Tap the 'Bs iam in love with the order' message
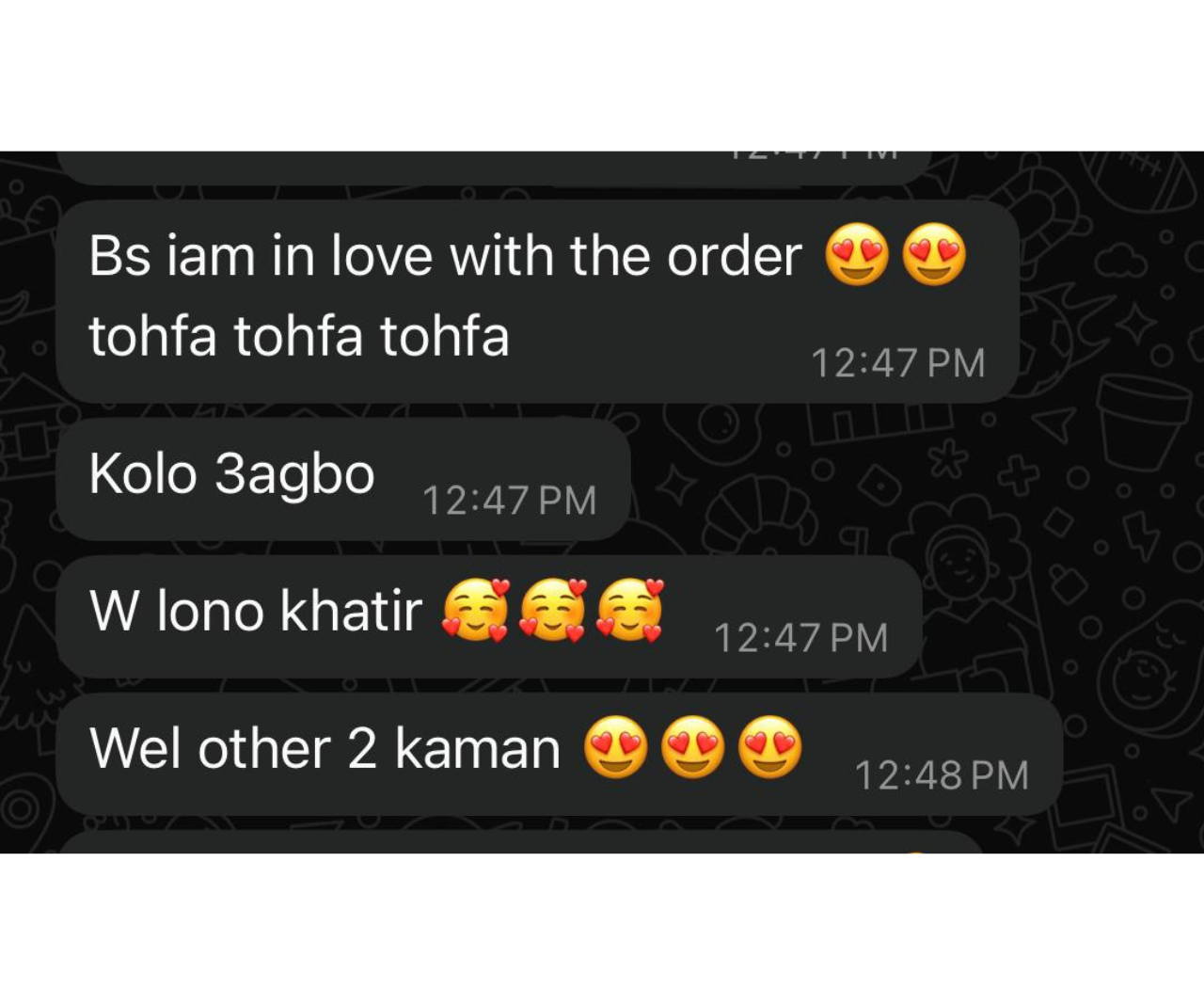This screenshot has height=1005, width=1204. point(537,301)
